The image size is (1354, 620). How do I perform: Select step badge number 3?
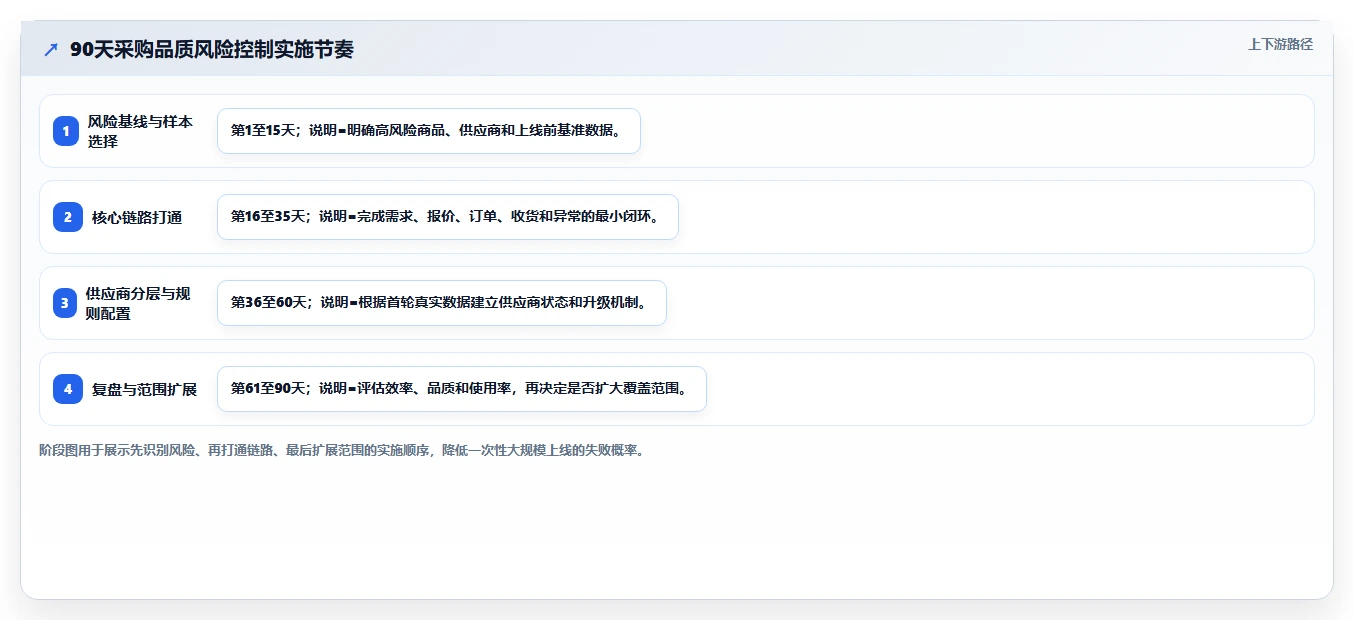pyautogui.click(x=66, y=303)
